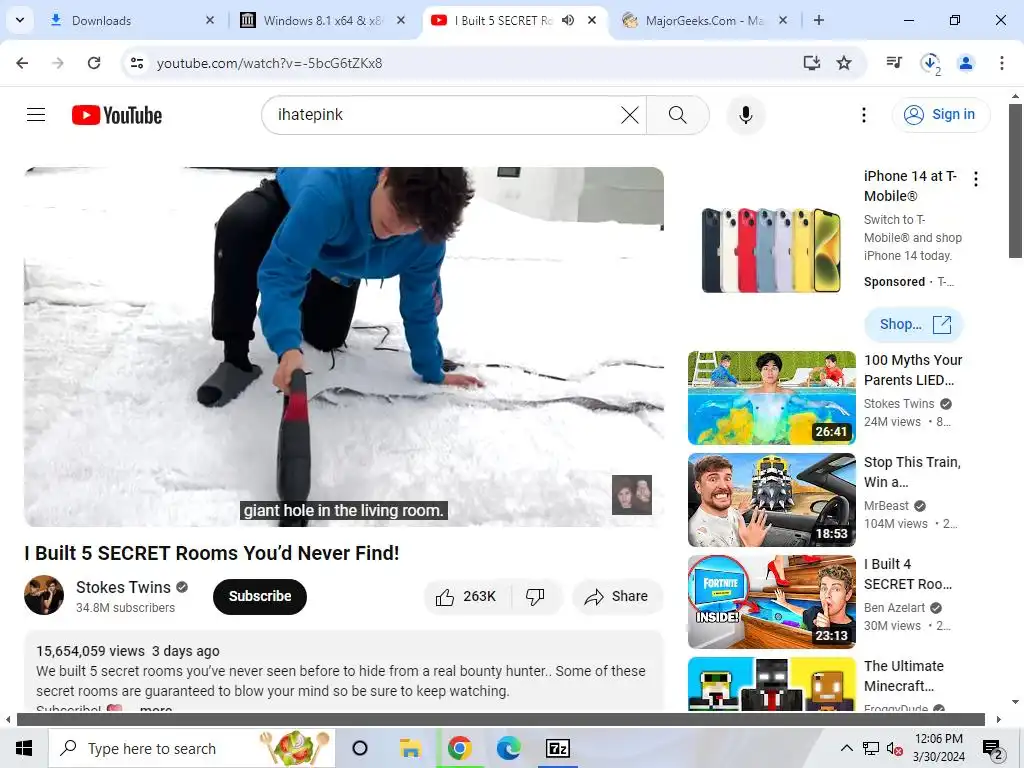Open YouTube settings three-dot menu
1024x768 pixels.
pyautogui.click(x=863, y=115)
